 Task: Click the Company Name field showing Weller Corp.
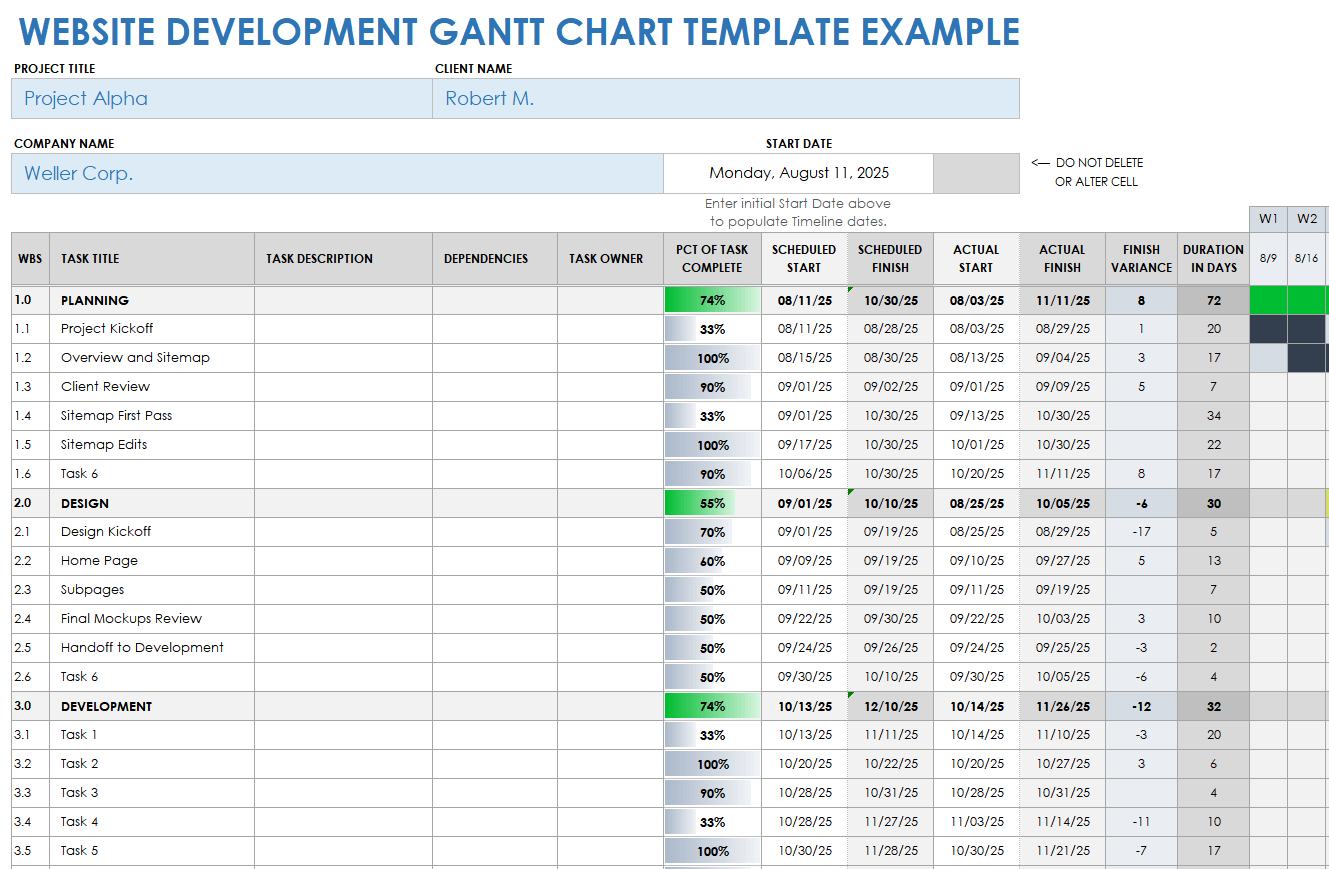coord(337,174)
